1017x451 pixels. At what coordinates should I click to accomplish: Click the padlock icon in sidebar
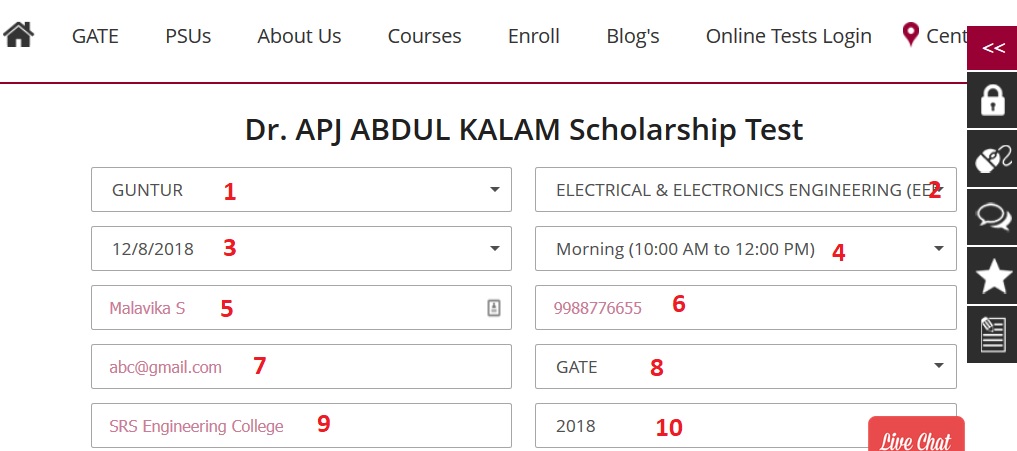point(992,100)
